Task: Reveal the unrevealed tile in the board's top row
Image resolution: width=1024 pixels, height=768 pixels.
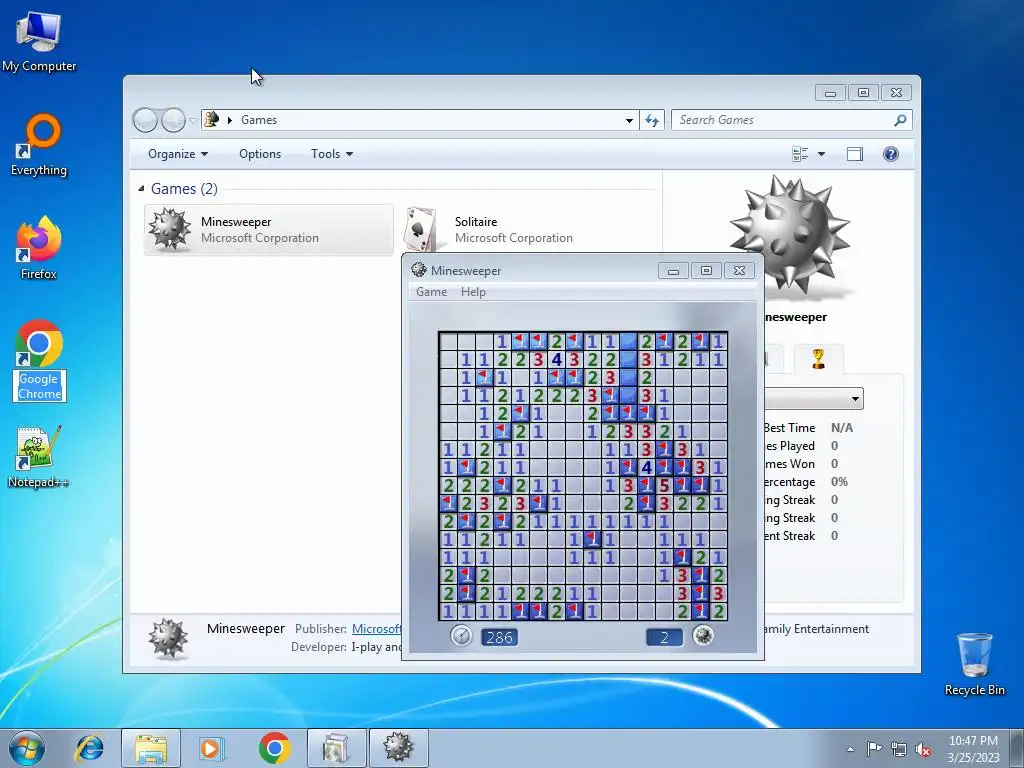Action: pos(628,342)
